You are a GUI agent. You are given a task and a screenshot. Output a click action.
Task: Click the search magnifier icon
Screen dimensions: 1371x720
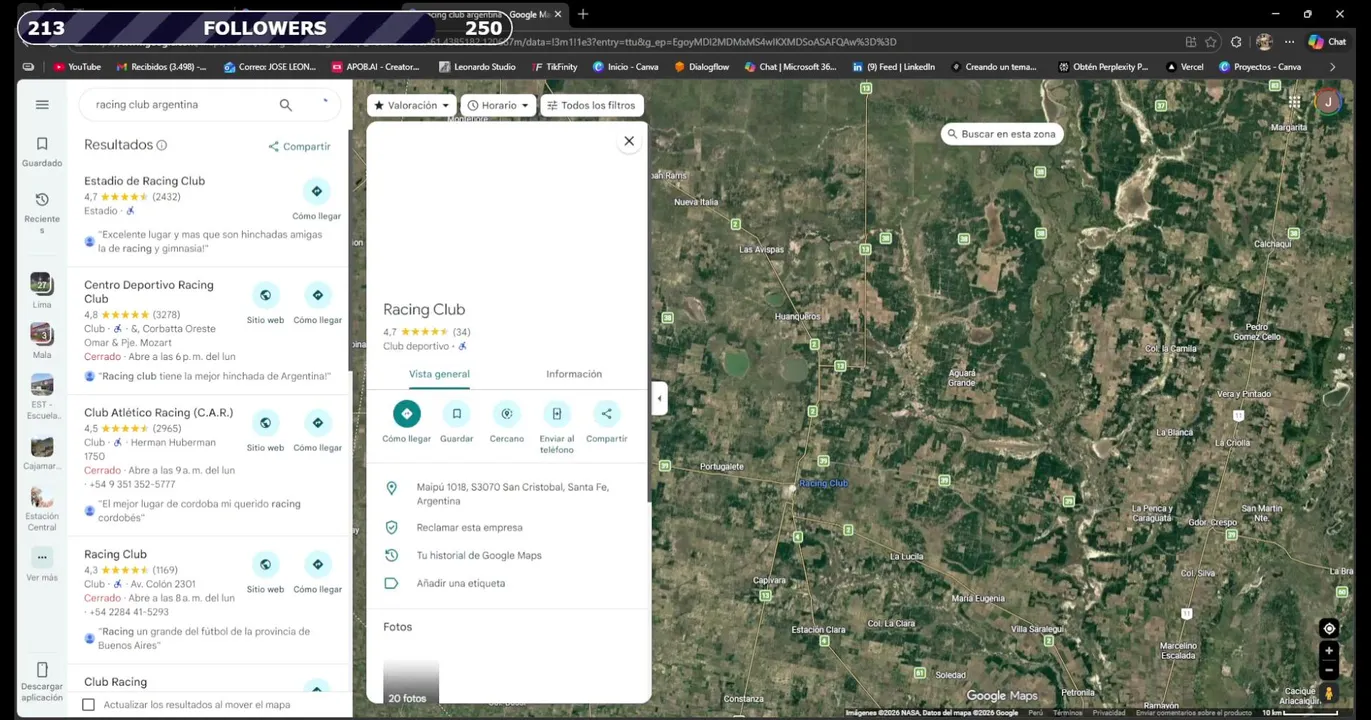[286, 105]
